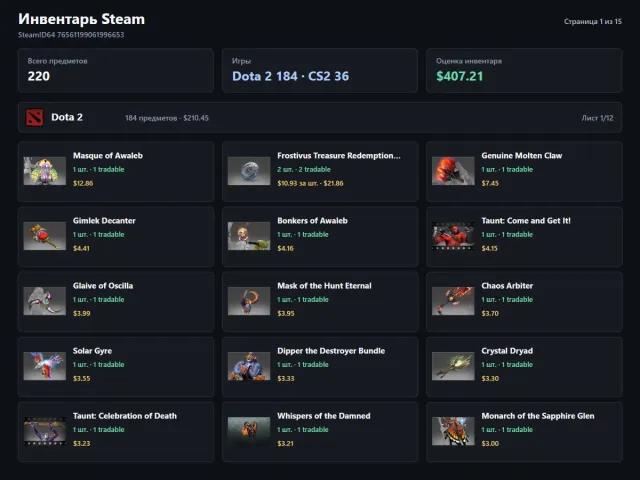
Task: Click the Masque of Awaleb title
Action: [x=108, y=156]
